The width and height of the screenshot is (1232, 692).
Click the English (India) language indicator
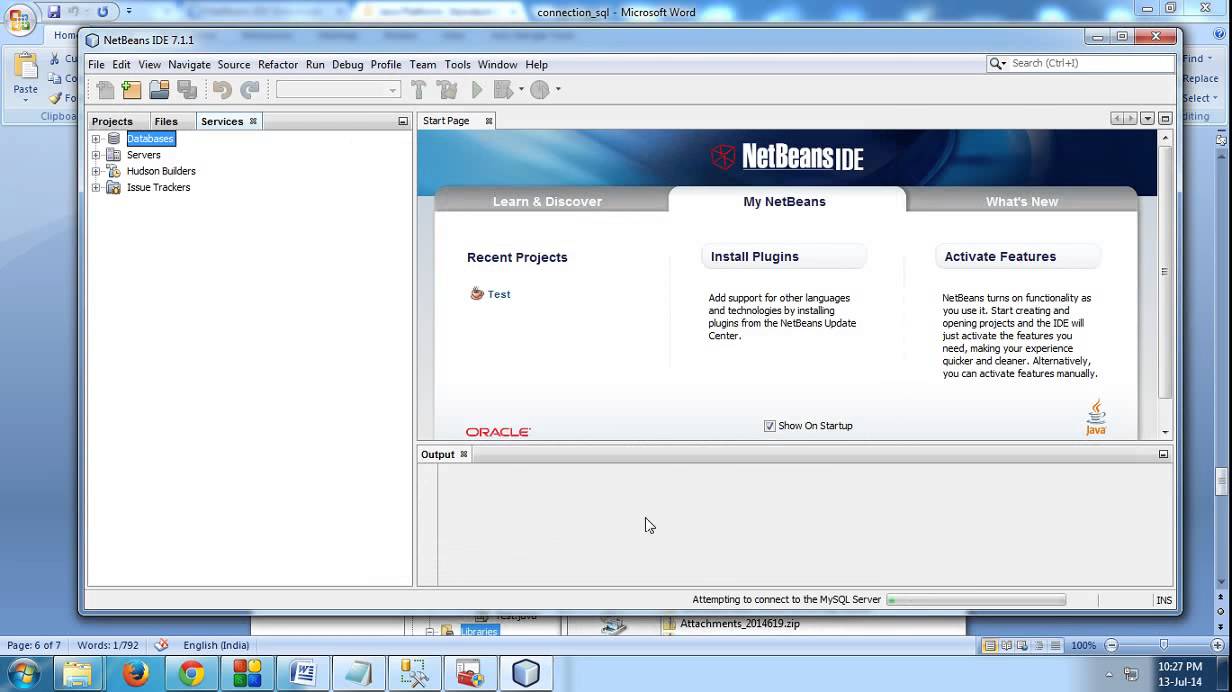click(216, 645)
